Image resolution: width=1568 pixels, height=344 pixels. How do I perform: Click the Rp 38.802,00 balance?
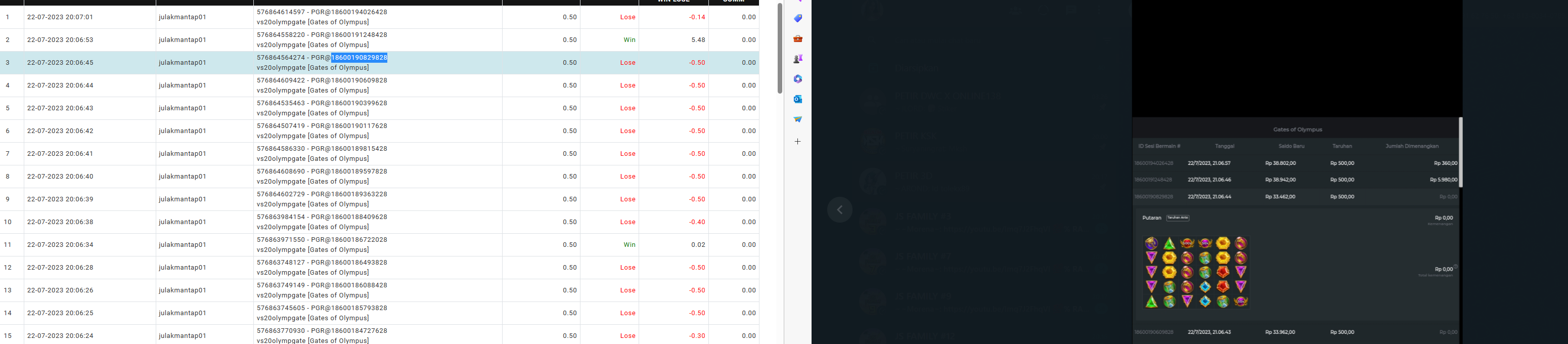(1280, 163)
